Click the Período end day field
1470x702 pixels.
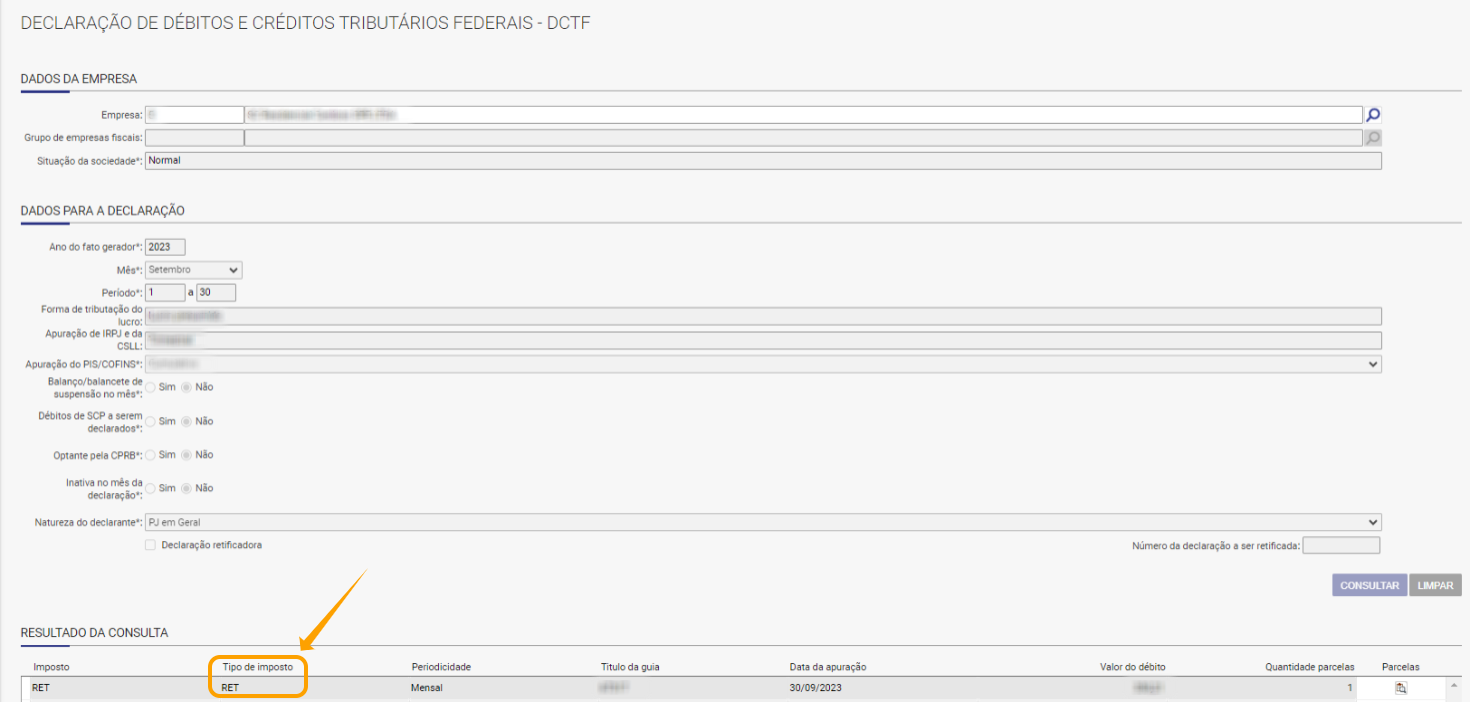click(216, 293)
